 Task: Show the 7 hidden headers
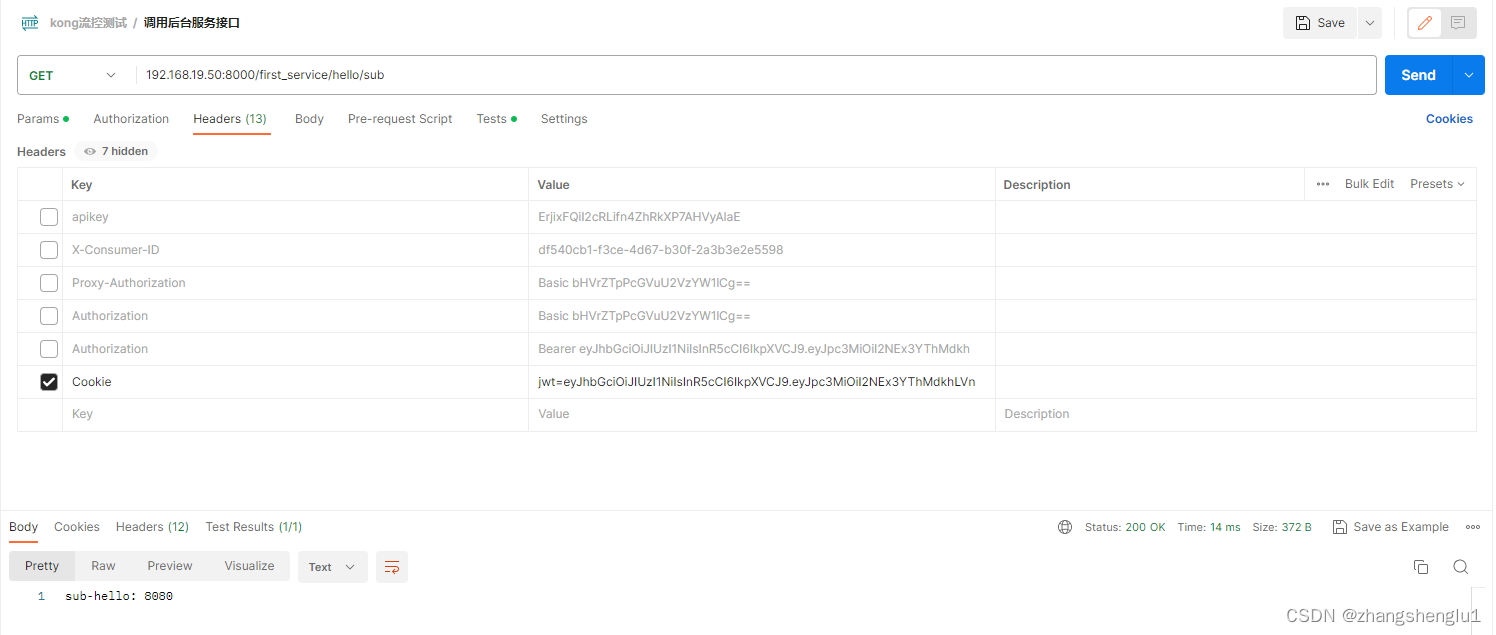(x=116, y=152)
